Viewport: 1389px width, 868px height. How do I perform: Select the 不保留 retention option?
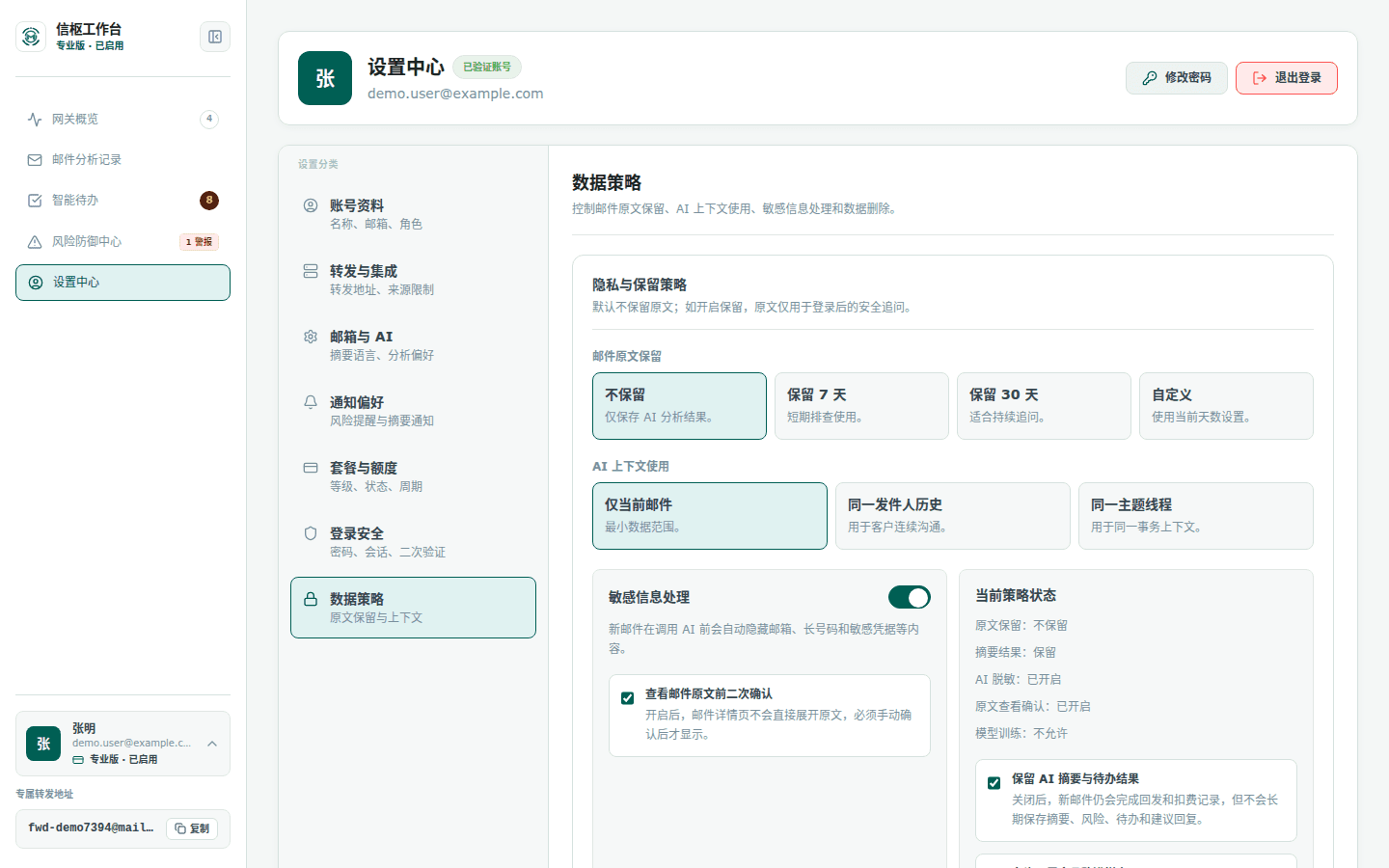click(x=679, y=406)
